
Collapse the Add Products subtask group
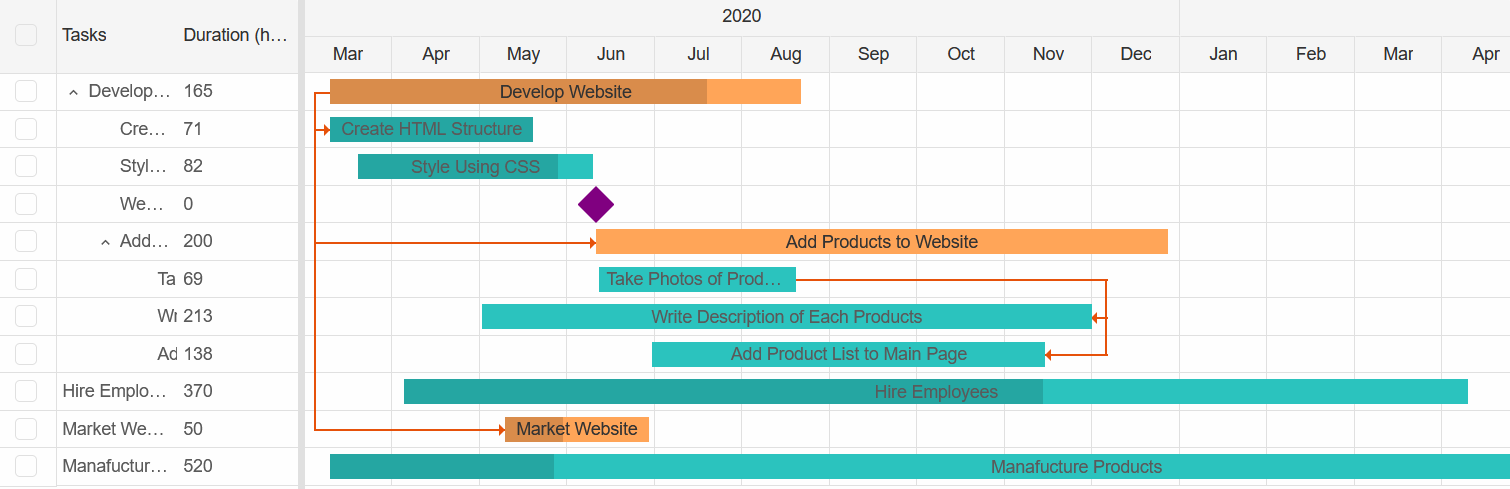point(105,241)
